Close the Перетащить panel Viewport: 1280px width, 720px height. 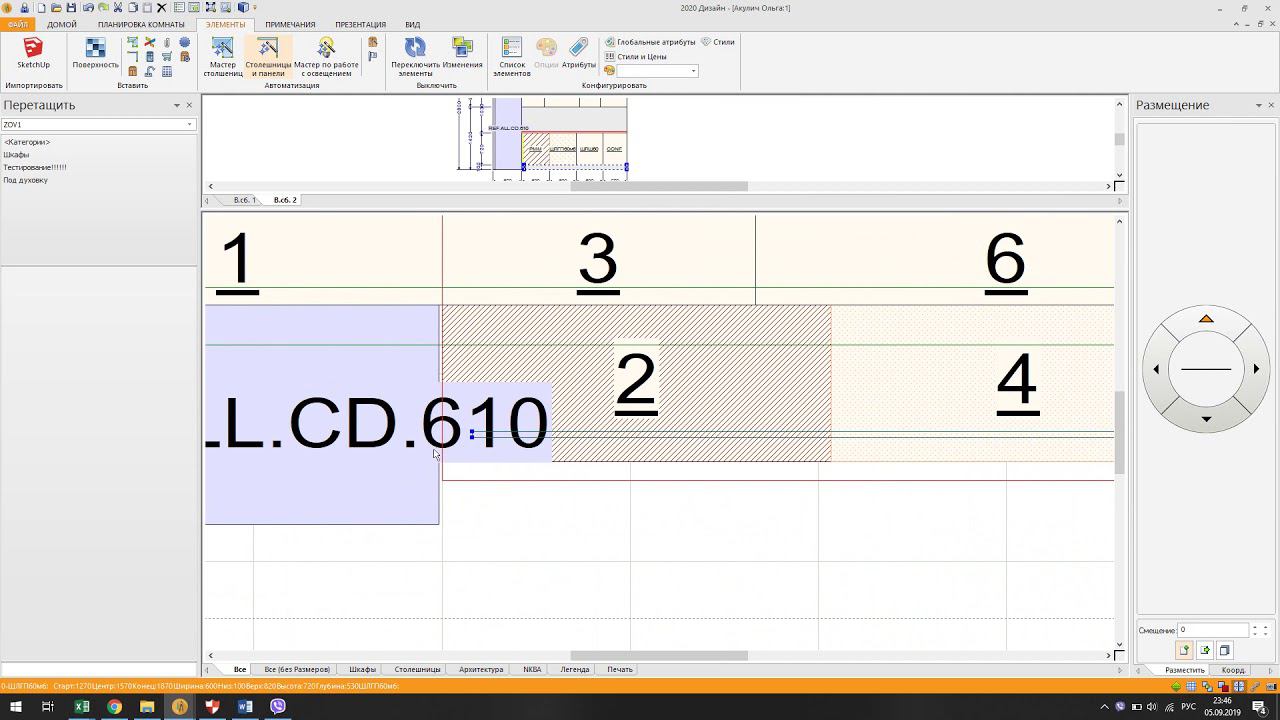click(x=190, y=105)
